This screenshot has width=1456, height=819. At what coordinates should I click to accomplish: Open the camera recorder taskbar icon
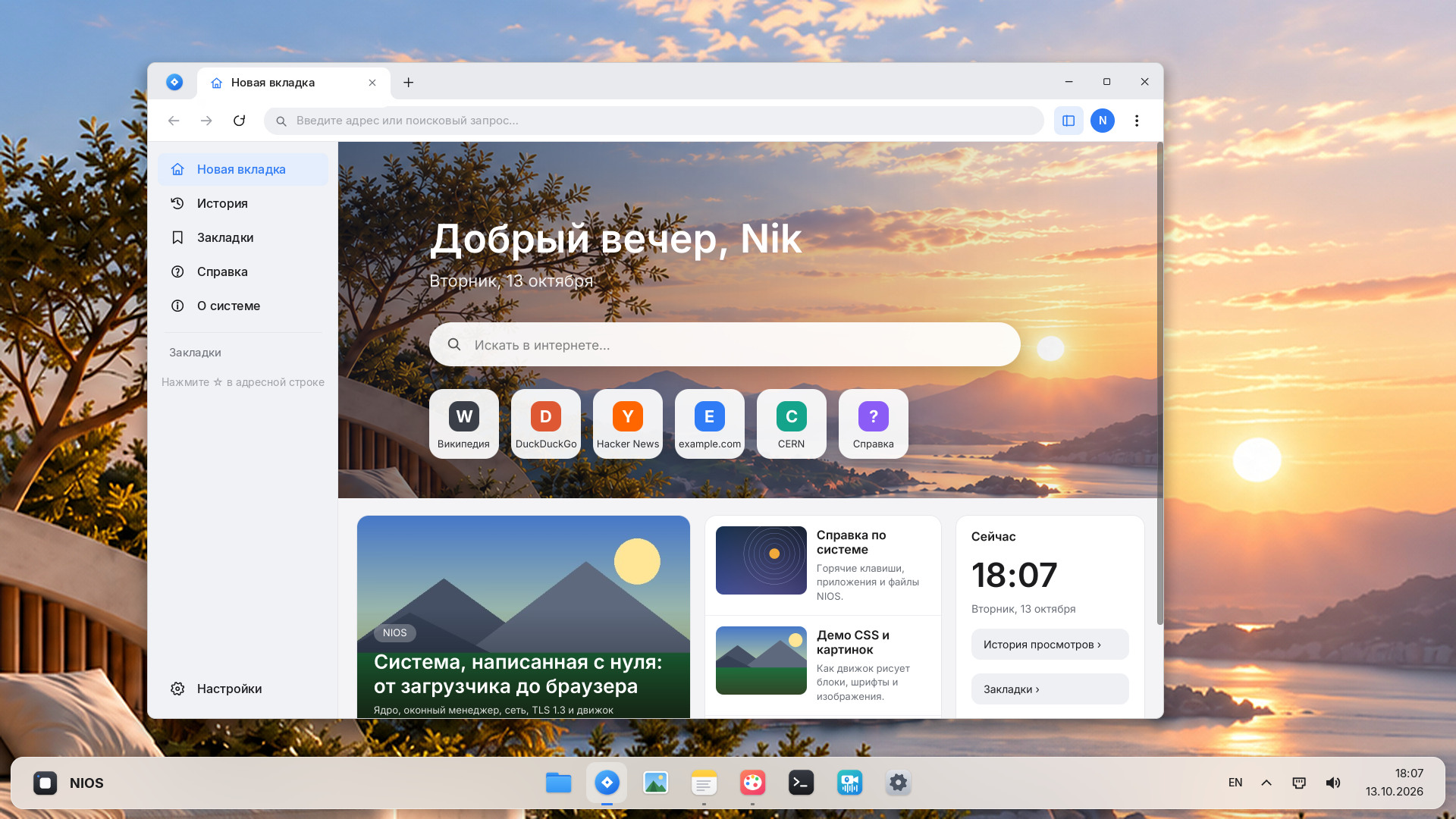[x=850, y=783]
